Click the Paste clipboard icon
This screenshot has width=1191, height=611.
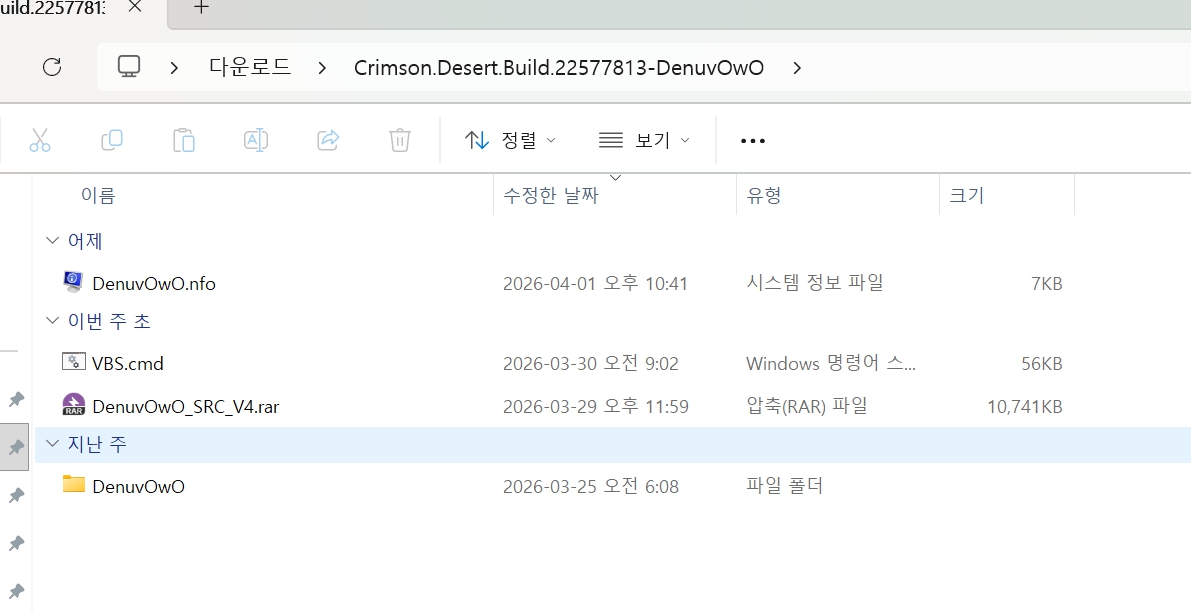coord(184,140)
